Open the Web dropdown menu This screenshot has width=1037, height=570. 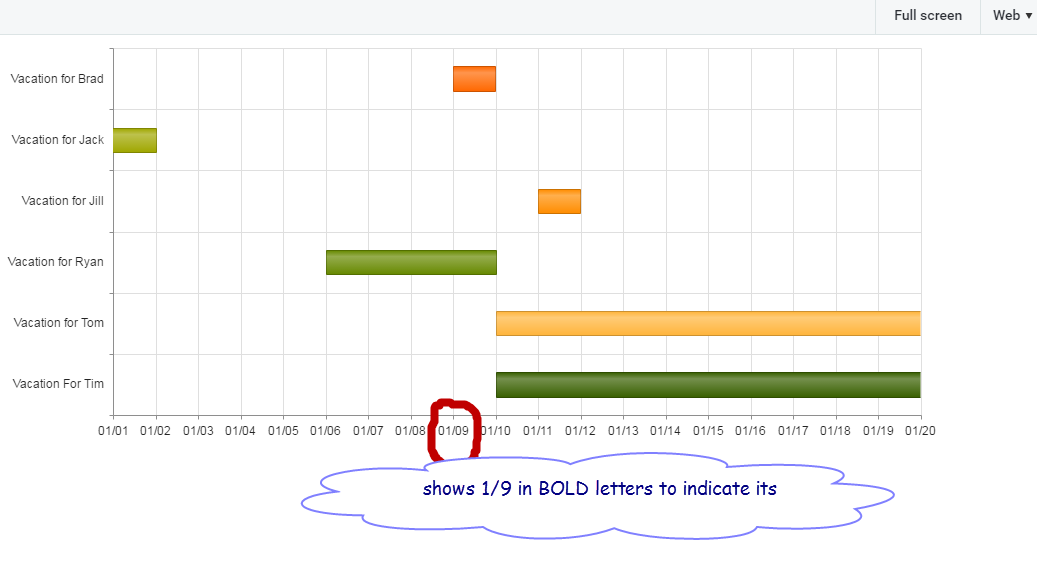[1012, 16]
